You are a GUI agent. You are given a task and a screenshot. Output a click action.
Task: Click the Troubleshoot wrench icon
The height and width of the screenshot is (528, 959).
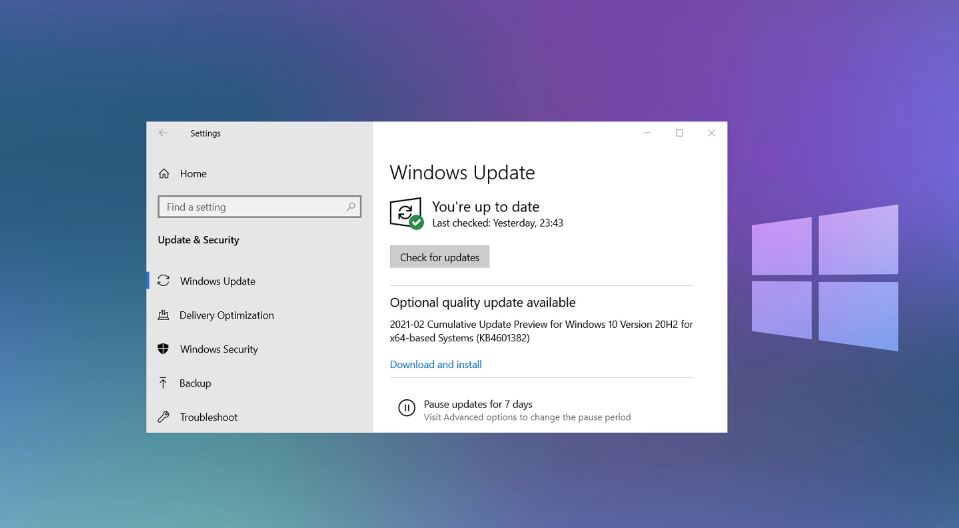point(163,417)
